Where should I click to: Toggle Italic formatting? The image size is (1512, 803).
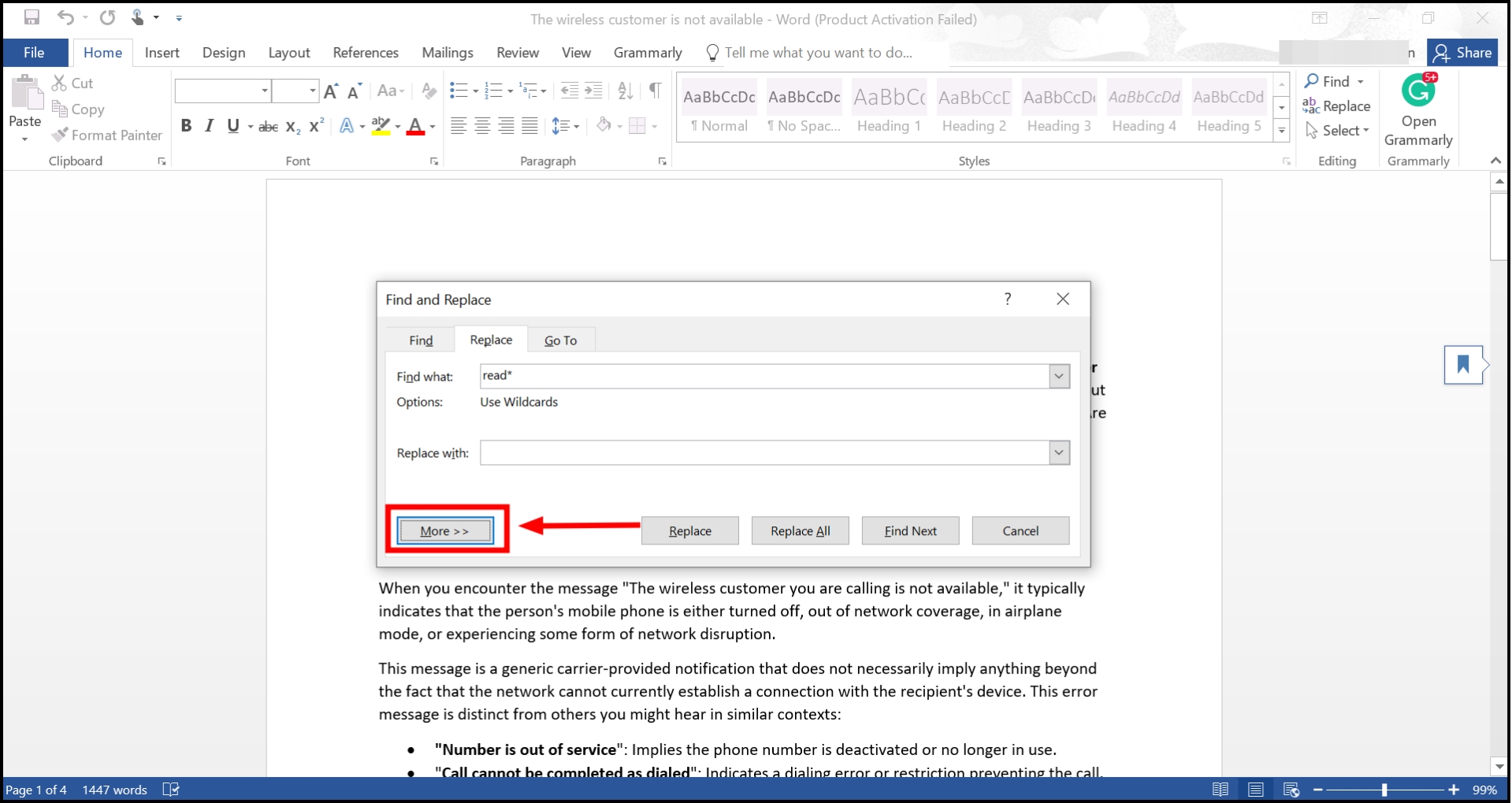click(209, 126)
